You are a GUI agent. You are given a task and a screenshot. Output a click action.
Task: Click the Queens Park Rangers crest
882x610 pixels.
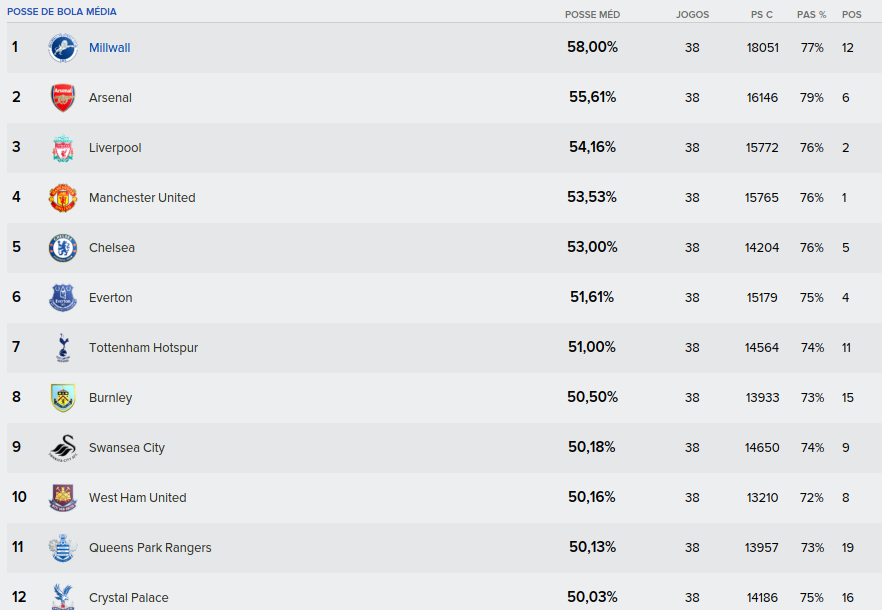pos(62,548)
